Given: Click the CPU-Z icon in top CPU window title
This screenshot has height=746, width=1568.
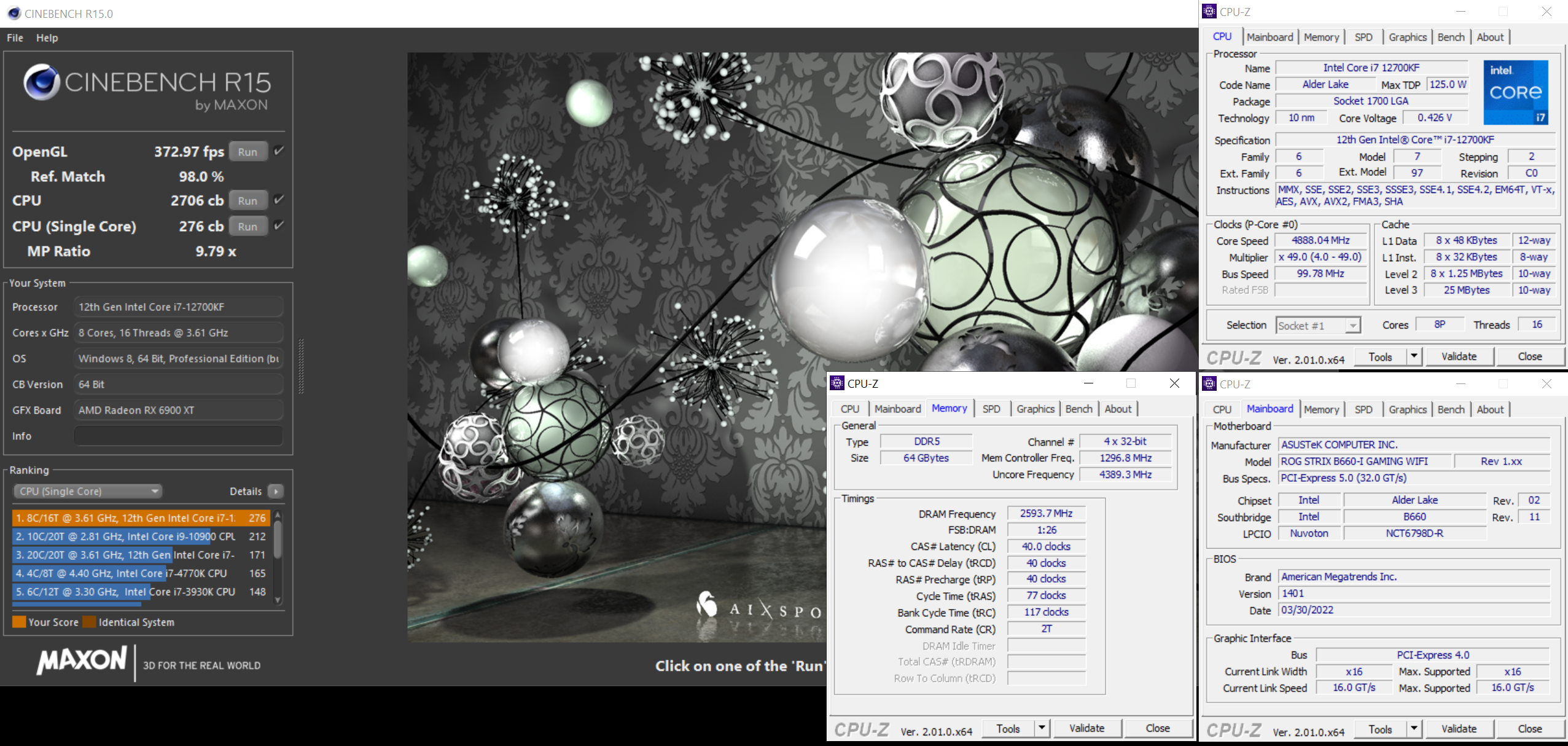Looking at the screenshot, I should pyautogui.click(x=1209, y=11).
